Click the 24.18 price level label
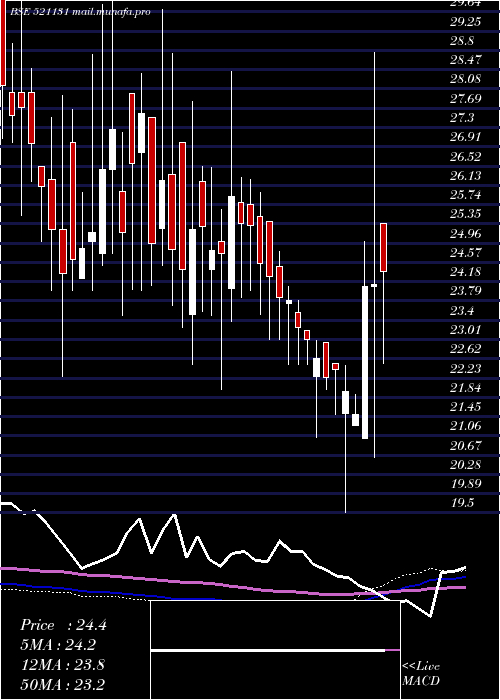 pyautogui.click(x=465, y=272)
